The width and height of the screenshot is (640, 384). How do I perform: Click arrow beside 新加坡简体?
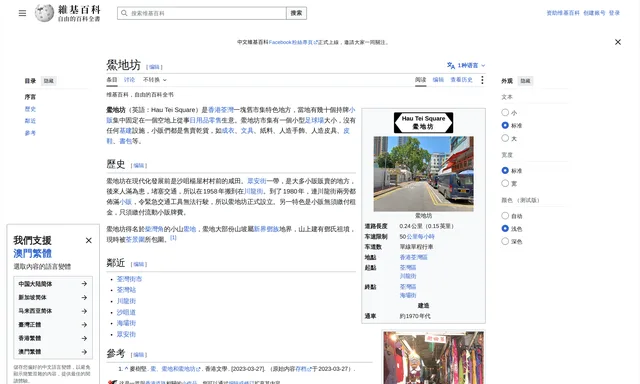click(84, 297)
